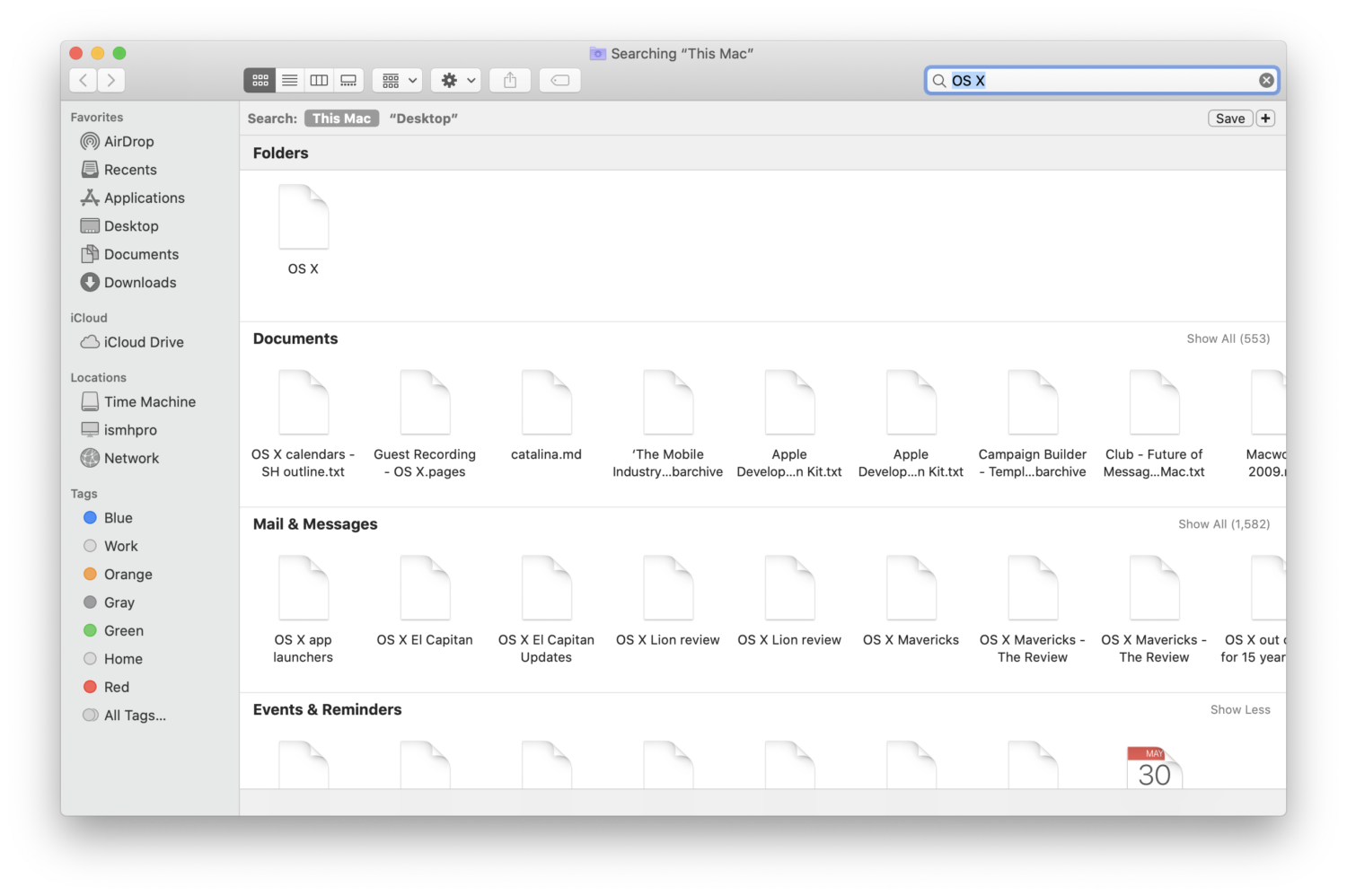Open the Action gear dropdown menu
1347x896 pixels.
pyautogui.click(x=458, y=81)
